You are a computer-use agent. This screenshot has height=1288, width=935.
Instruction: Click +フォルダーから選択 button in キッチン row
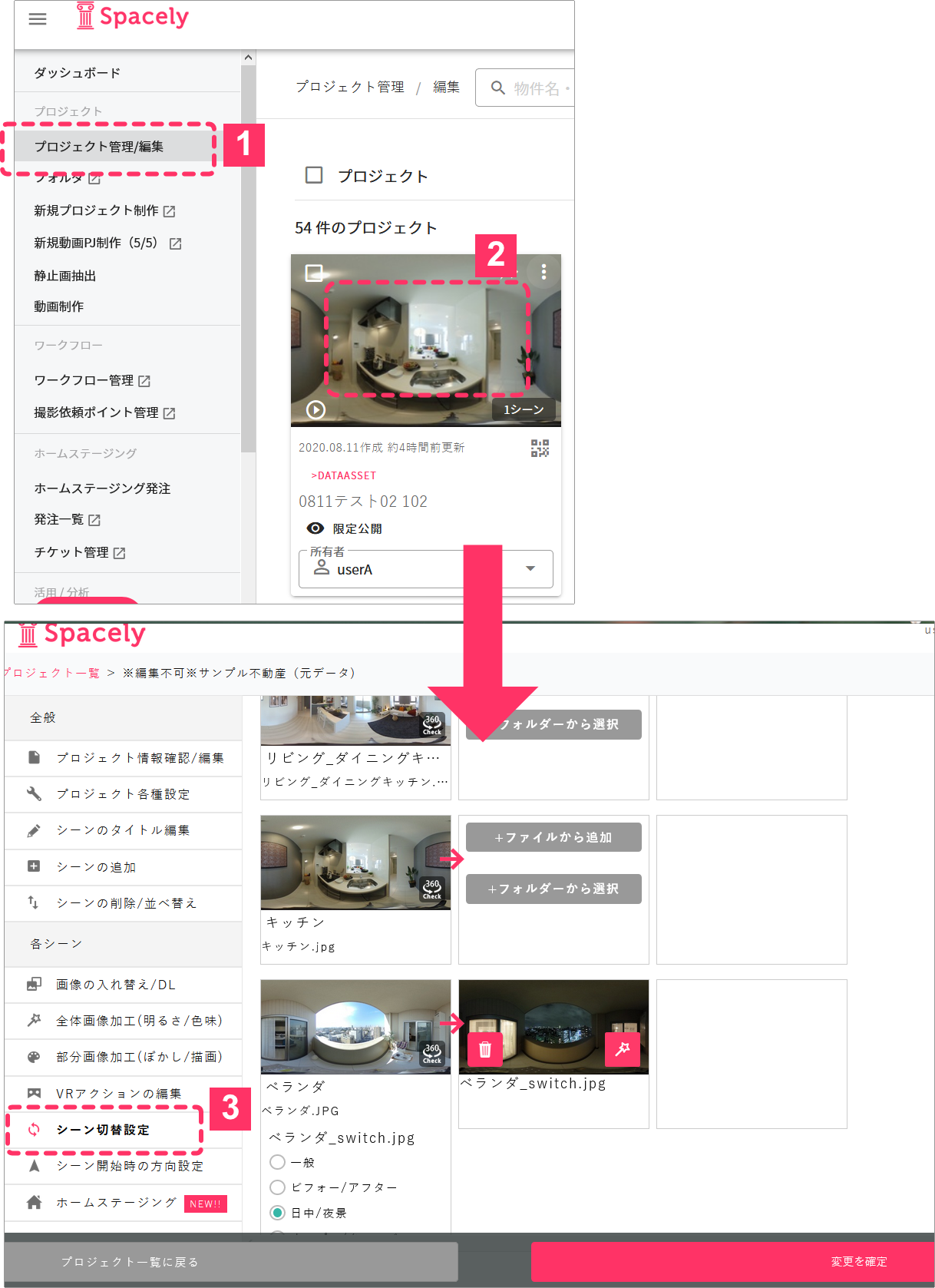point(553,889)
